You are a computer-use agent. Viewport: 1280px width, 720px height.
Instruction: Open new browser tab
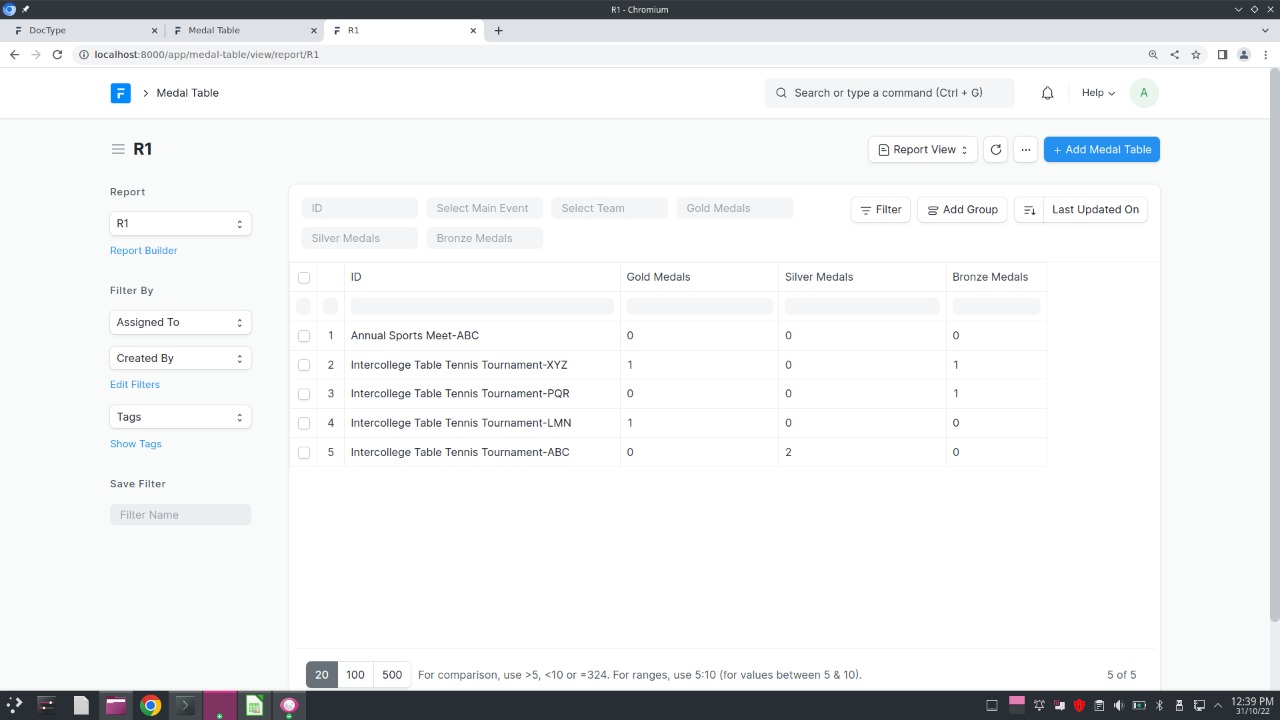pyautogui.click(x=498, y=30)
